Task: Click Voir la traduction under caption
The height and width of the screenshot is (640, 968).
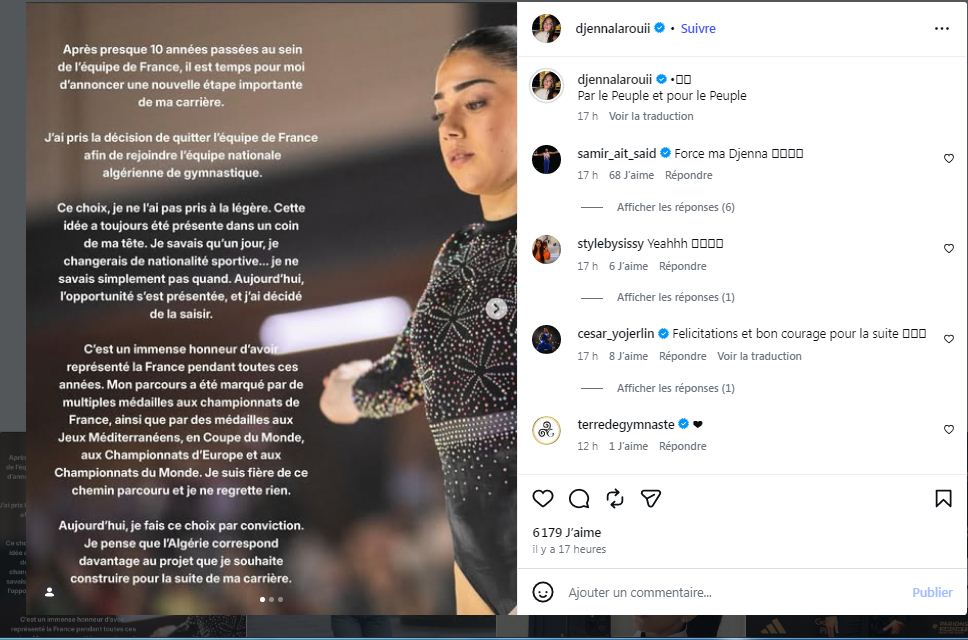Action: click(651, 116)
